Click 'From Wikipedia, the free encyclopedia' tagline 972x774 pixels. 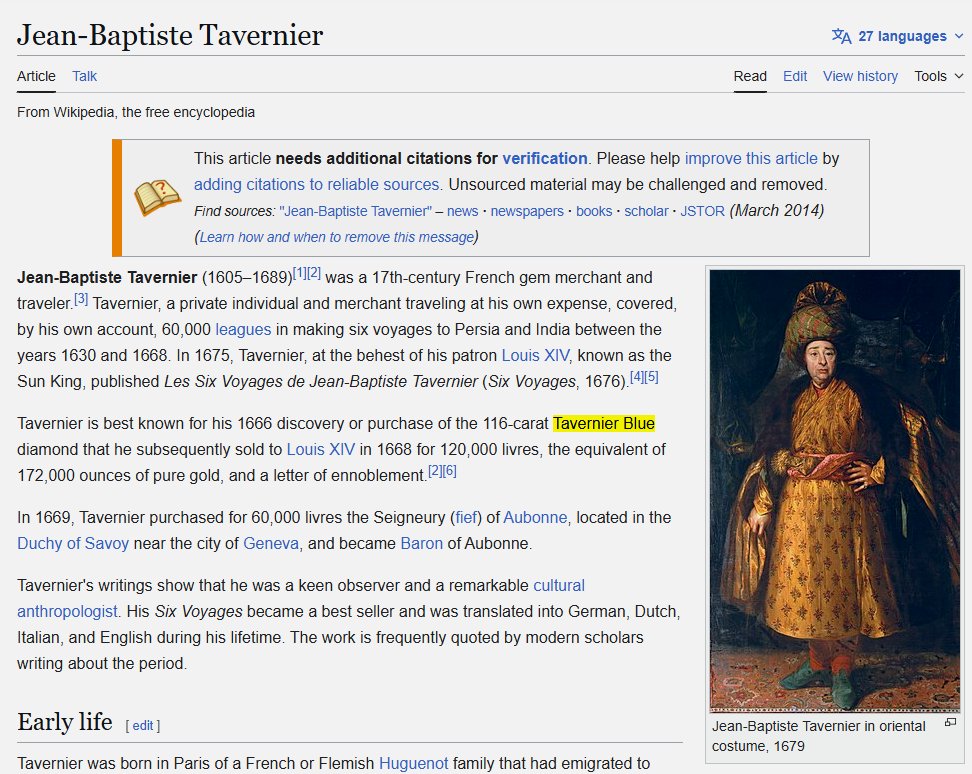[x=136, y=112]
